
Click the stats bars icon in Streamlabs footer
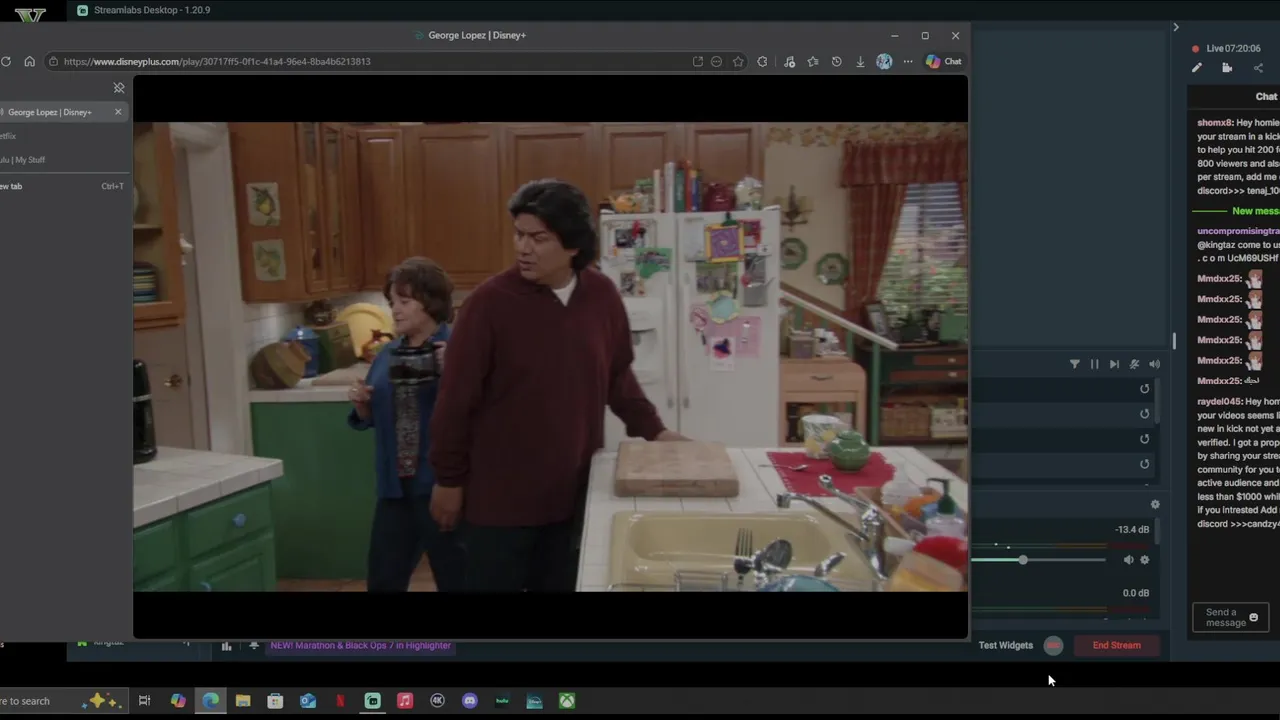226,646
